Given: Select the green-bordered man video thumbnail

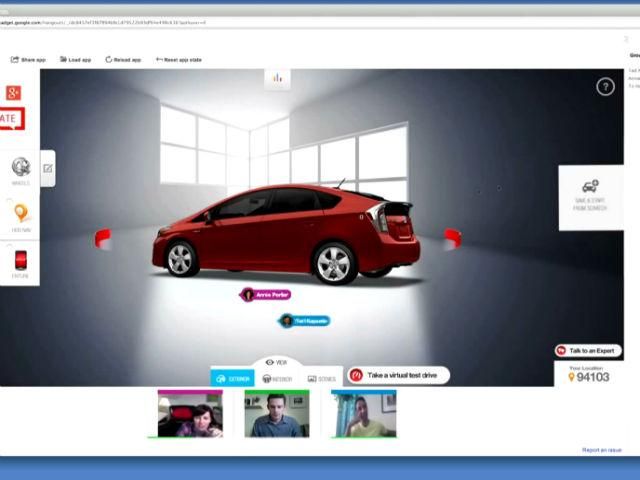Looking at the screenshot, I should point(277,414).
